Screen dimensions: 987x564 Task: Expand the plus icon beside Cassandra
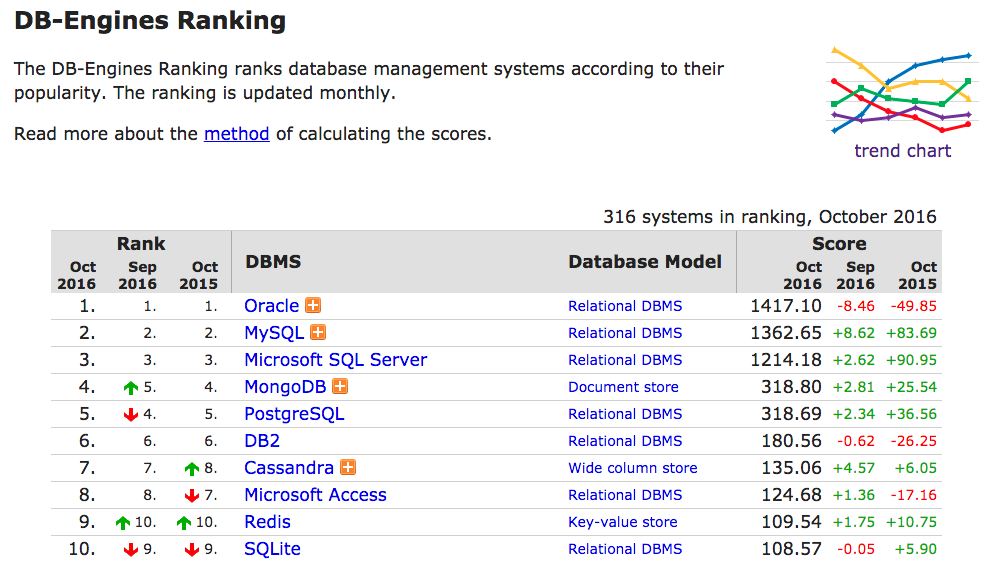(x=347, y=468)
